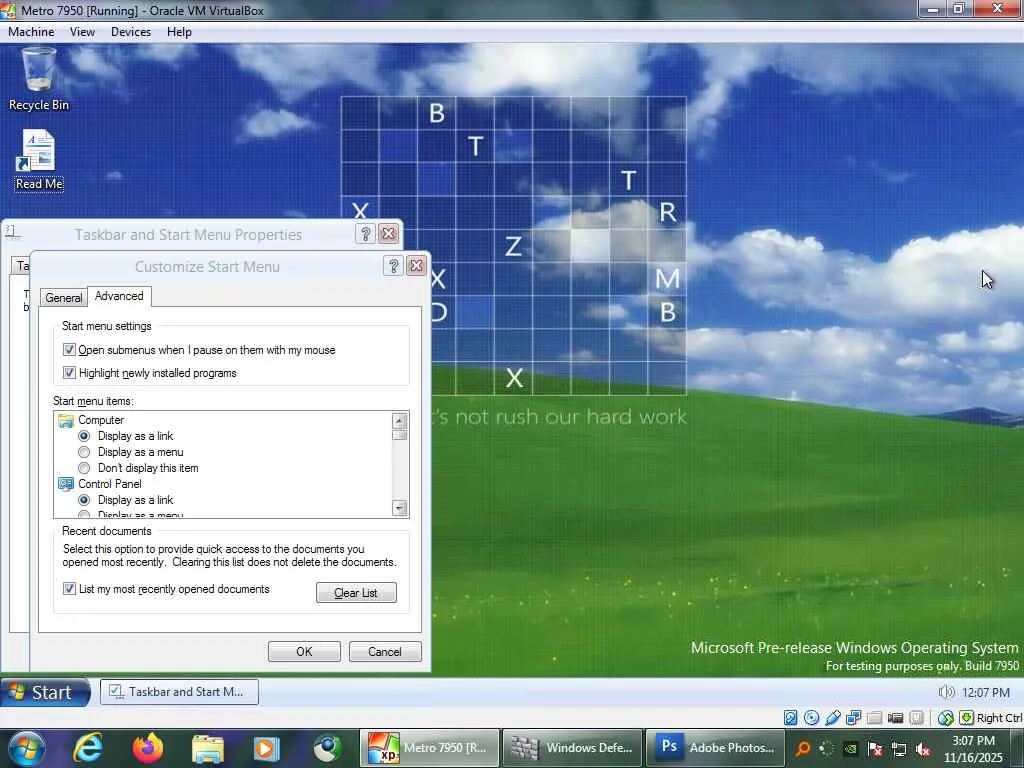This screenshot has height=768, width=1024.
Task: Click VirtualBox mouse integration status icon
Action: tap(945, 718)
